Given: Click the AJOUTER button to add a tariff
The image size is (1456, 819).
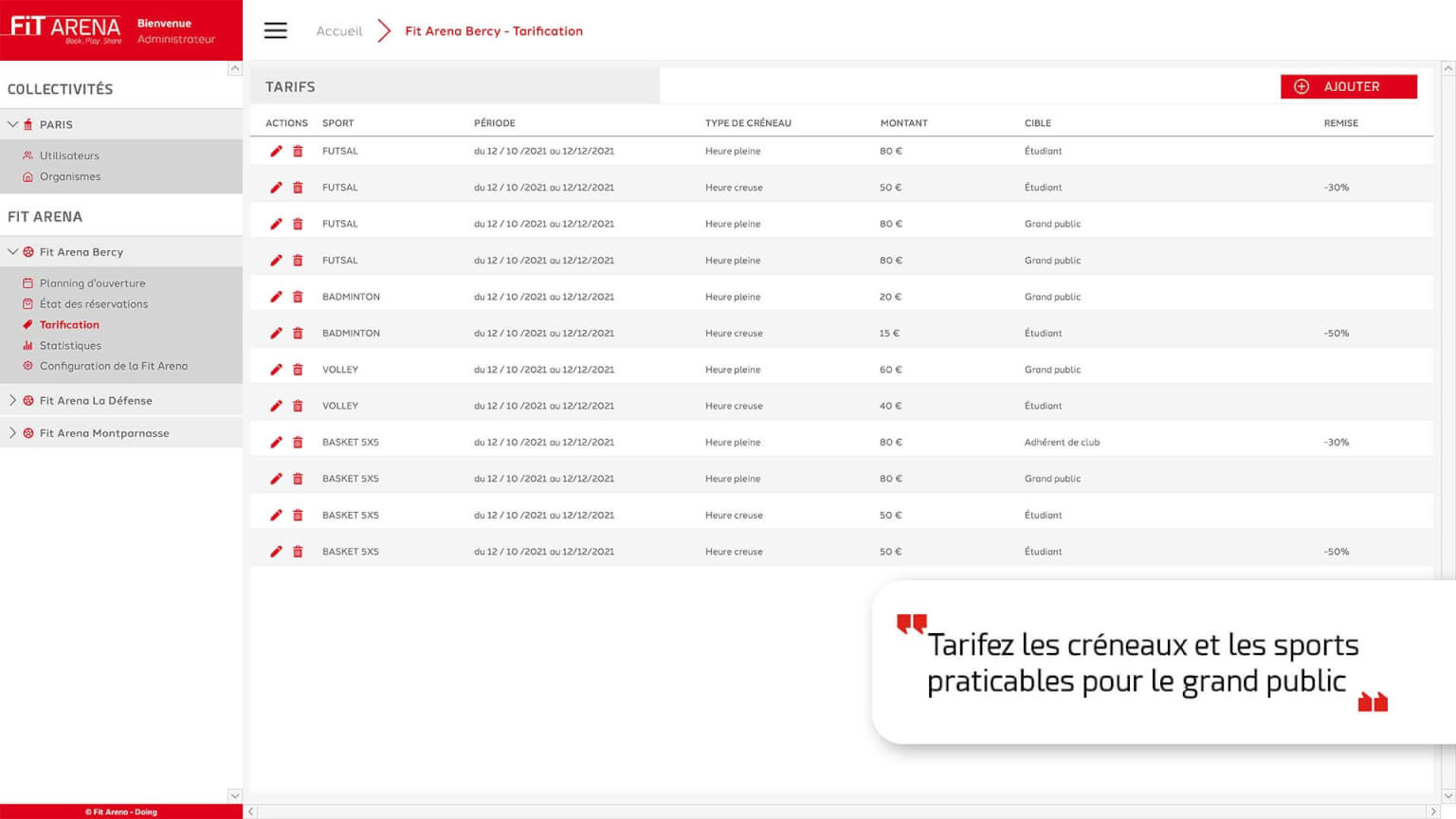Looking at the screenshot, I should [1349, 86].
